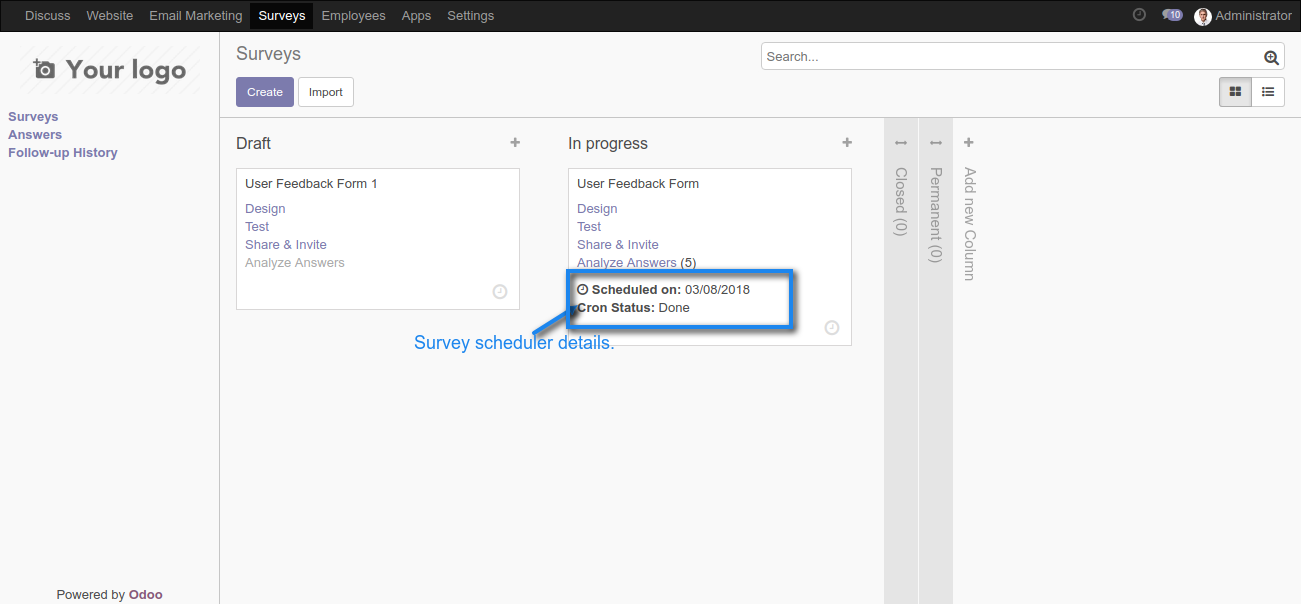Switch to list view
The image size is (1301, 604).
tap(1268, 92)
